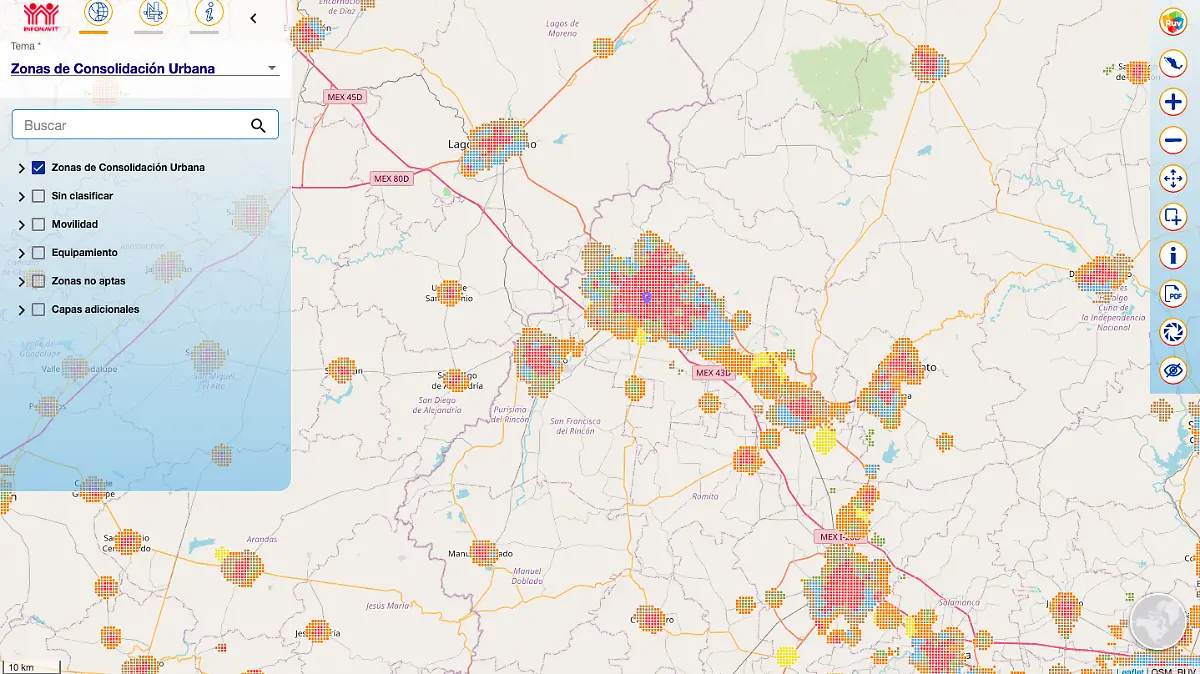The height and width of the screenshot is (674, 1200).
Task: Activate the zoom-to-area box tool
Action: coord(1173,217)
